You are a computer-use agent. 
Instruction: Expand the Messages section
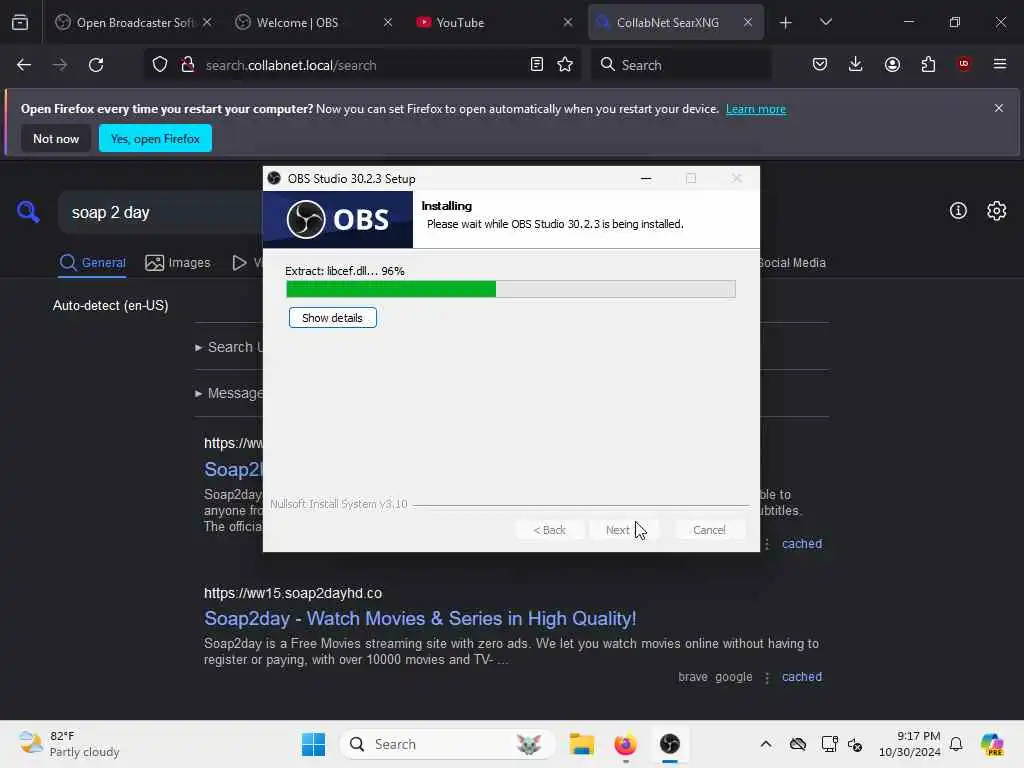pyautogui.click(x=229, y=393)
